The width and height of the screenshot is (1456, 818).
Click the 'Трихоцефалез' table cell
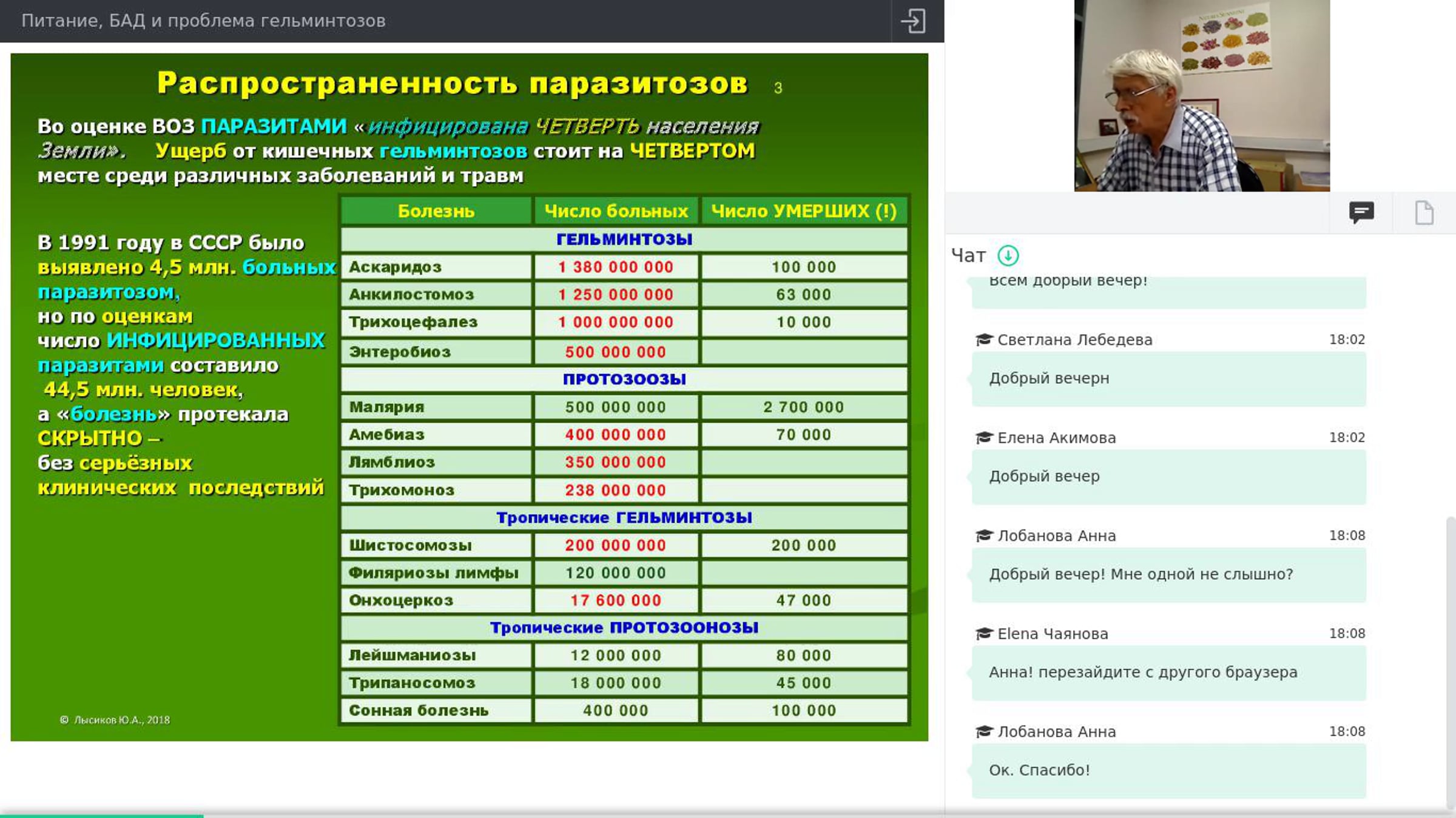pyautogui.click(x=436, y=323)
